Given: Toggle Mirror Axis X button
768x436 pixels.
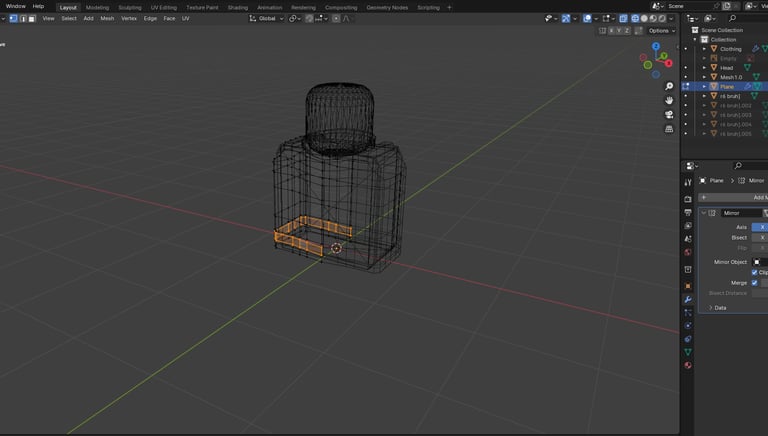Looking at the screenshot, I should 760,227.
